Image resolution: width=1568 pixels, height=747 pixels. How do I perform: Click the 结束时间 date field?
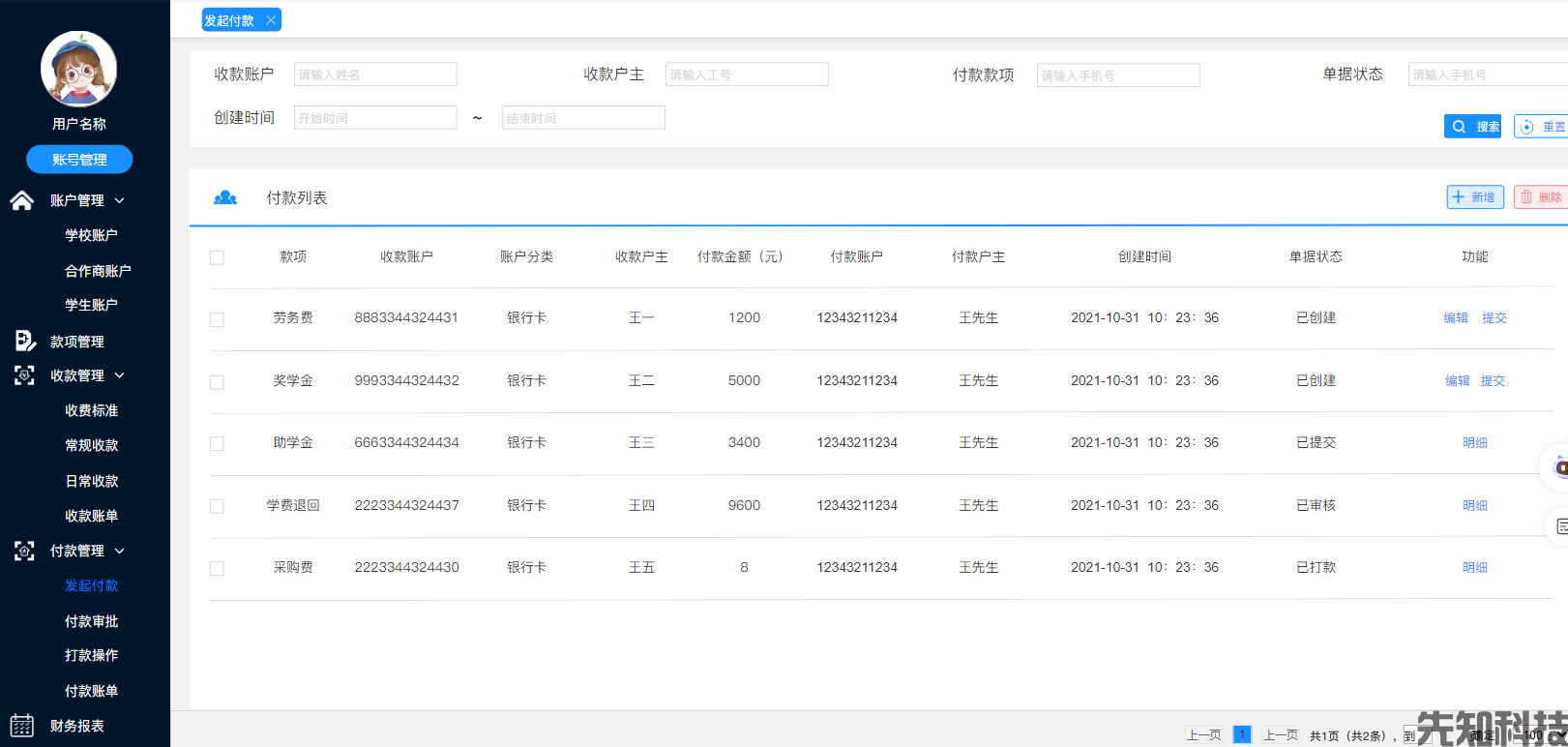click(x=583, y=118)
